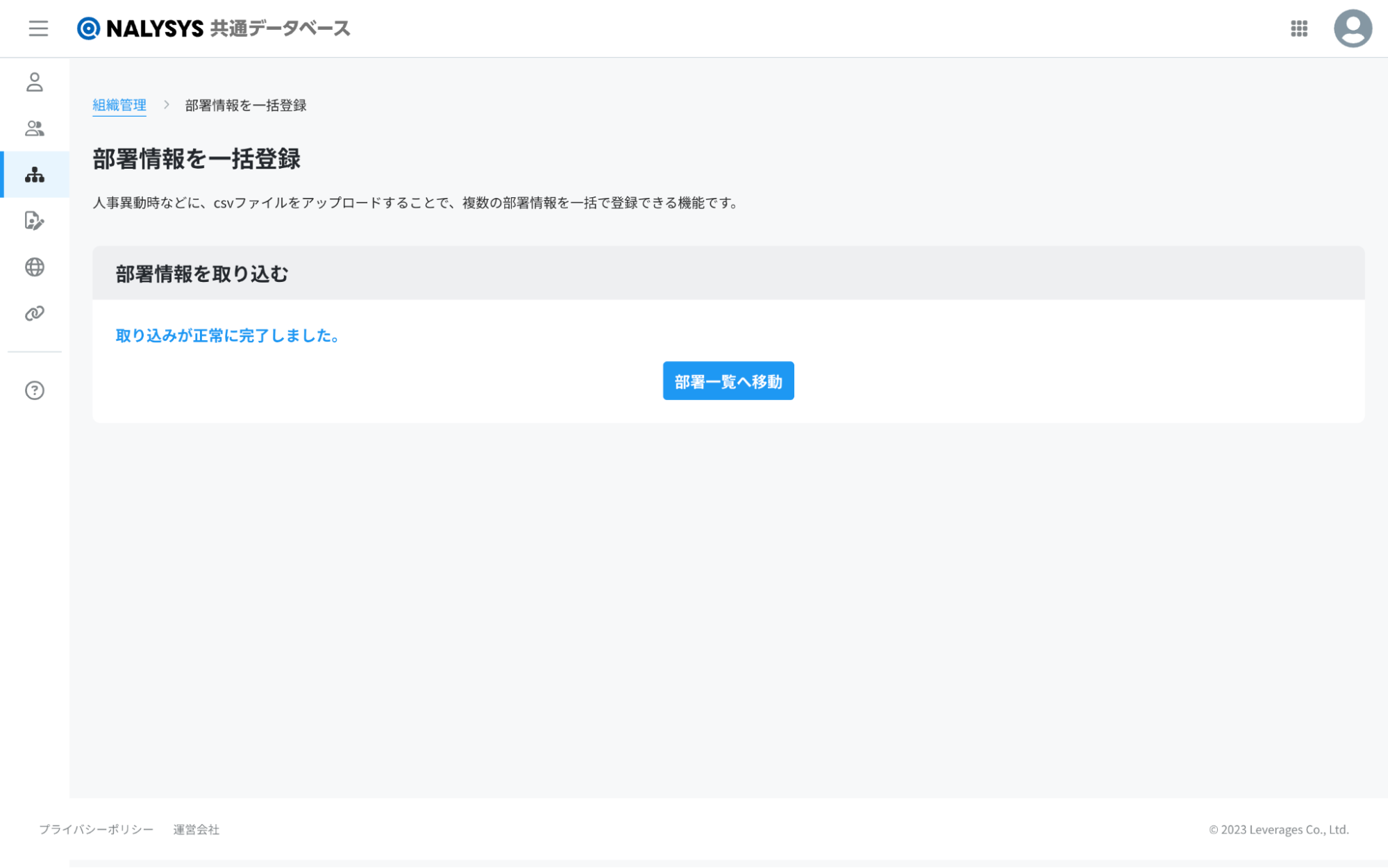
Task: Open the apps grid launcher
Action: coord(1298,28)
